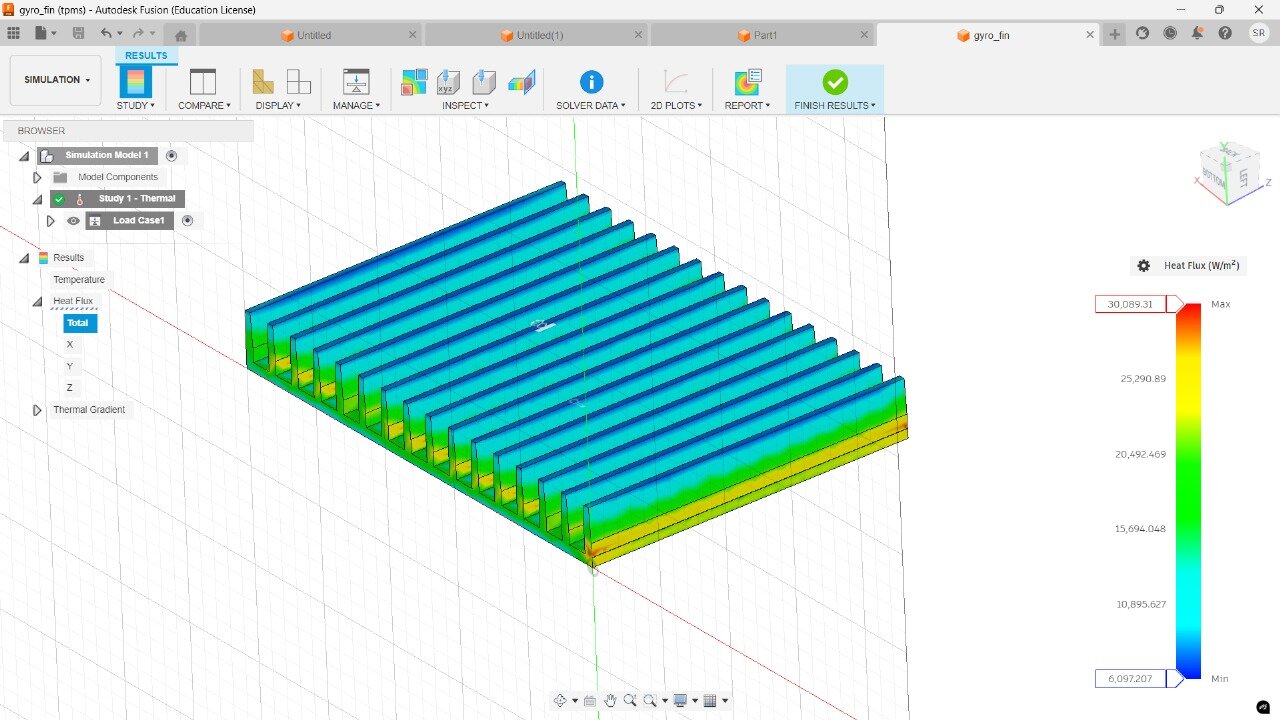Expand the Model Components node
1280x720 pixels.
[x=38, y=178]
